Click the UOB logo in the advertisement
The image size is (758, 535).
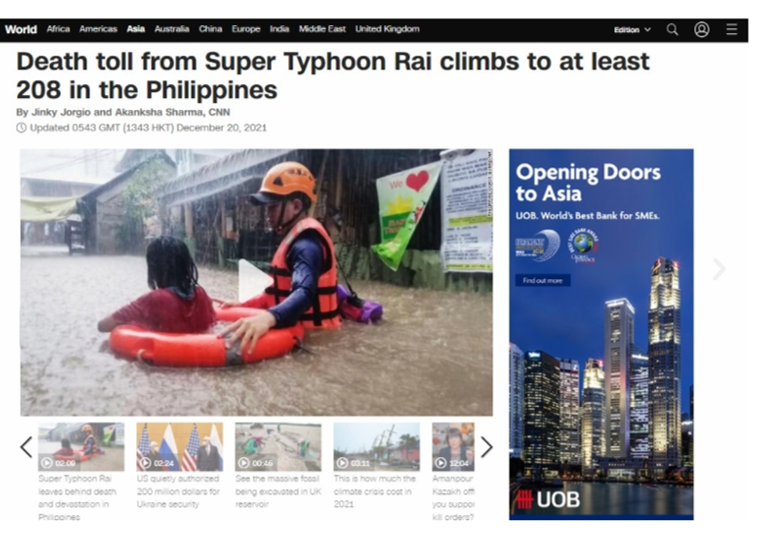(x=549, y=499)
